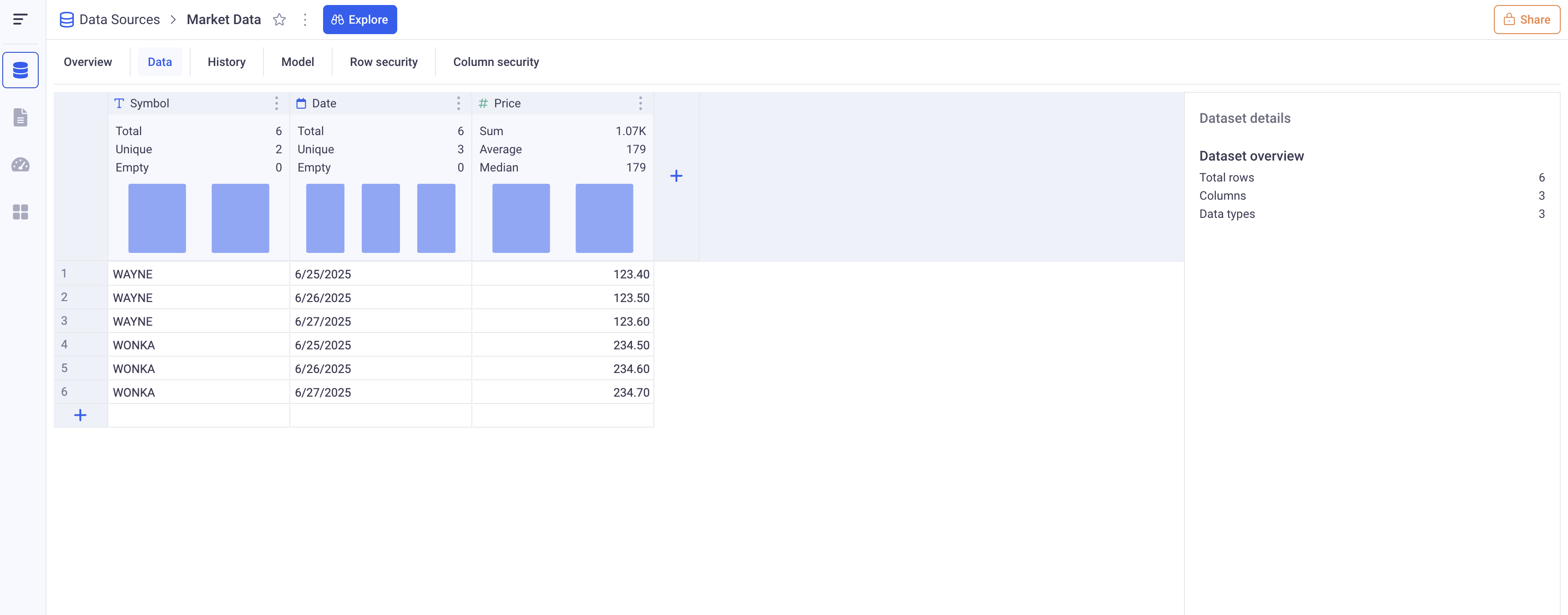Star Market Data as a favorite
Image resolution: width=1568 pixels, height=615 pixels.
pos(279,20)
